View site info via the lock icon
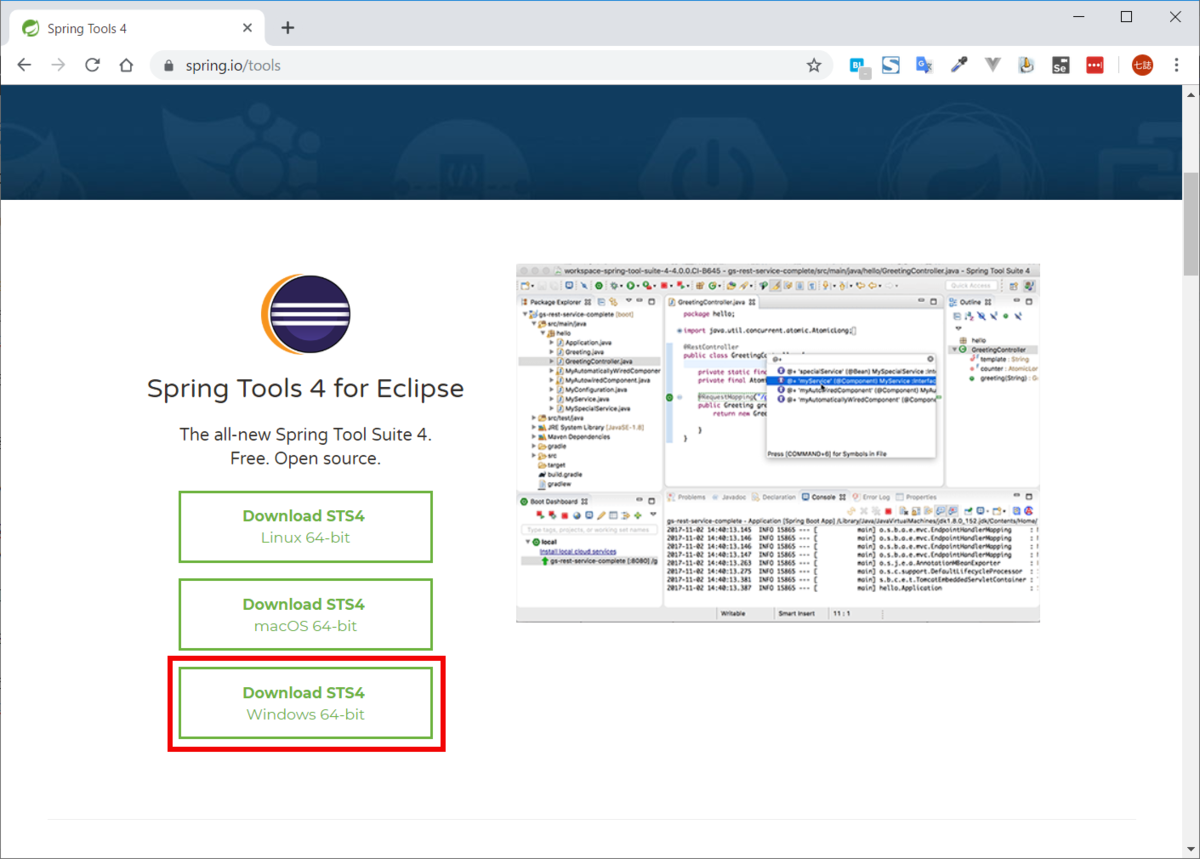 click(x=168, y=65)
